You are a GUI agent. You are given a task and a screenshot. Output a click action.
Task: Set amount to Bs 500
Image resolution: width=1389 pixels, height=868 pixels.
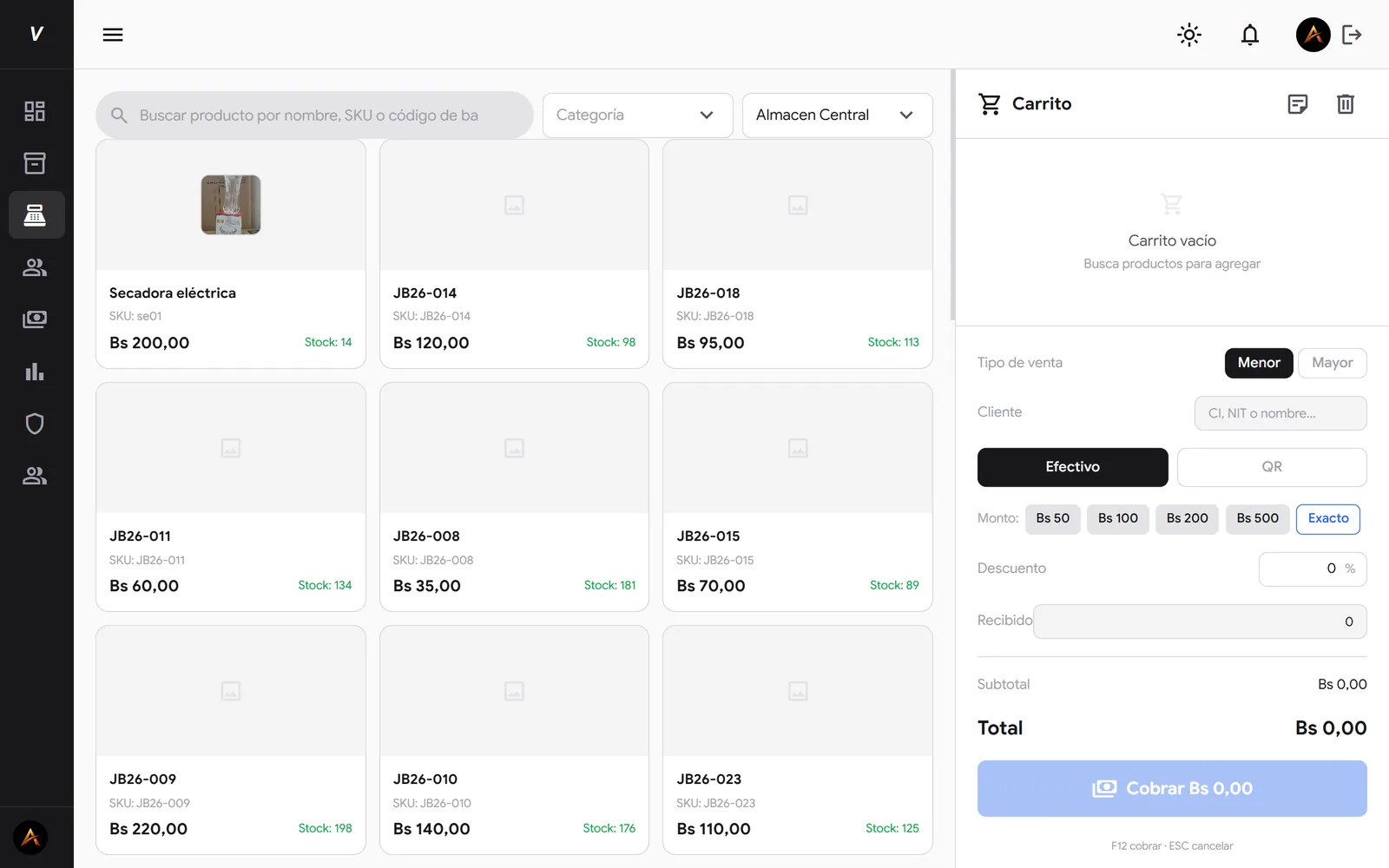tap(1257, 519)
